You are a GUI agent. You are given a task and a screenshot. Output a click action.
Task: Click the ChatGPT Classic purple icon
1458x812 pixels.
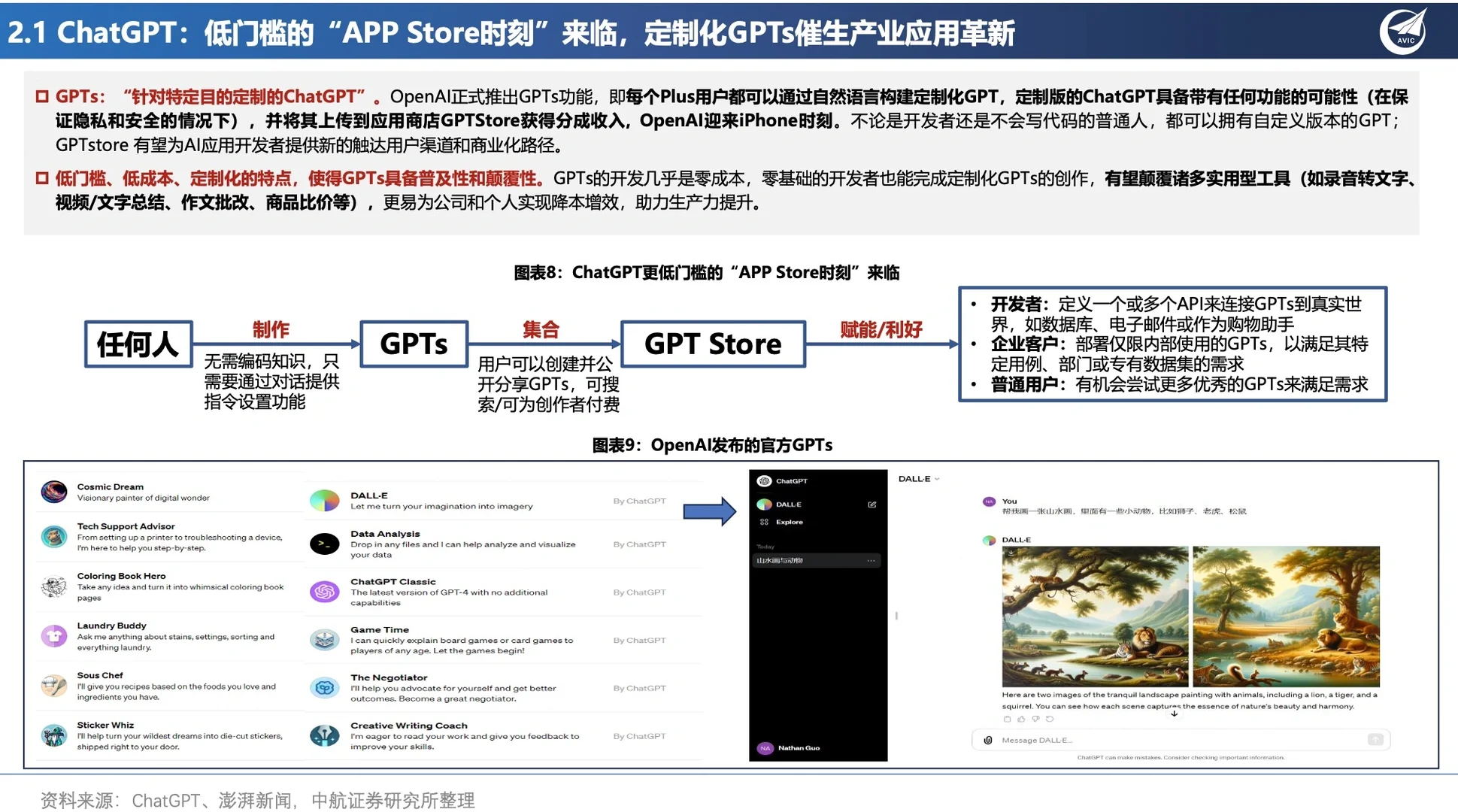(325, 592)
